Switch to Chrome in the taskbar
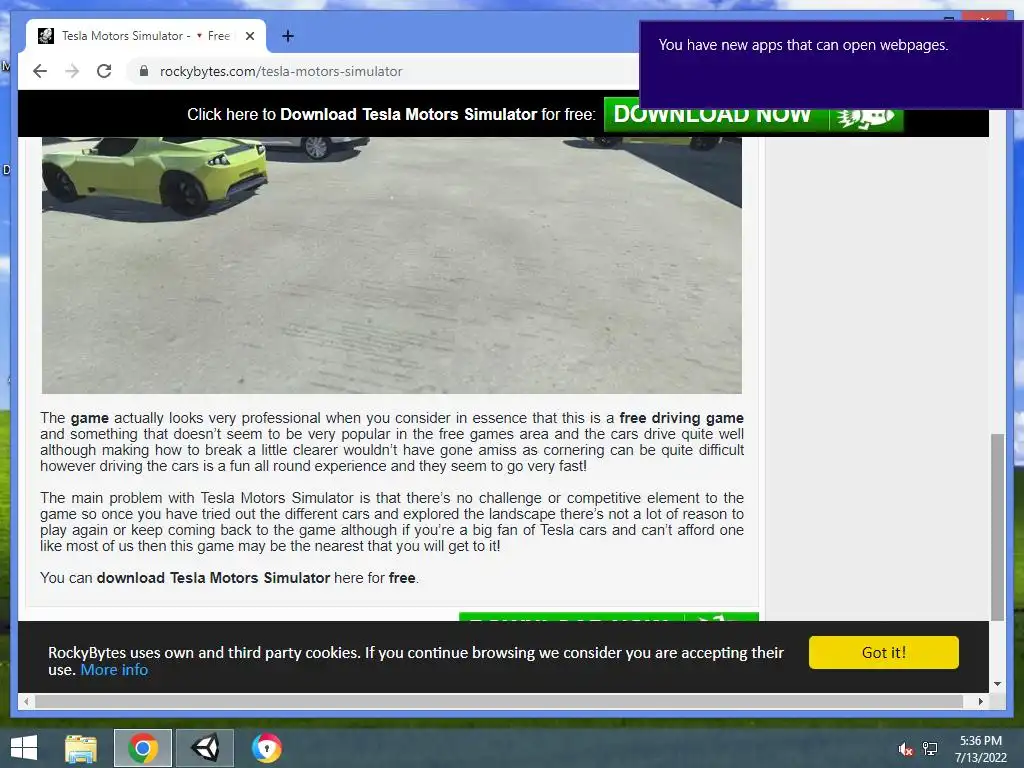This screenshot has height=768, width=1024. point(143,748)
